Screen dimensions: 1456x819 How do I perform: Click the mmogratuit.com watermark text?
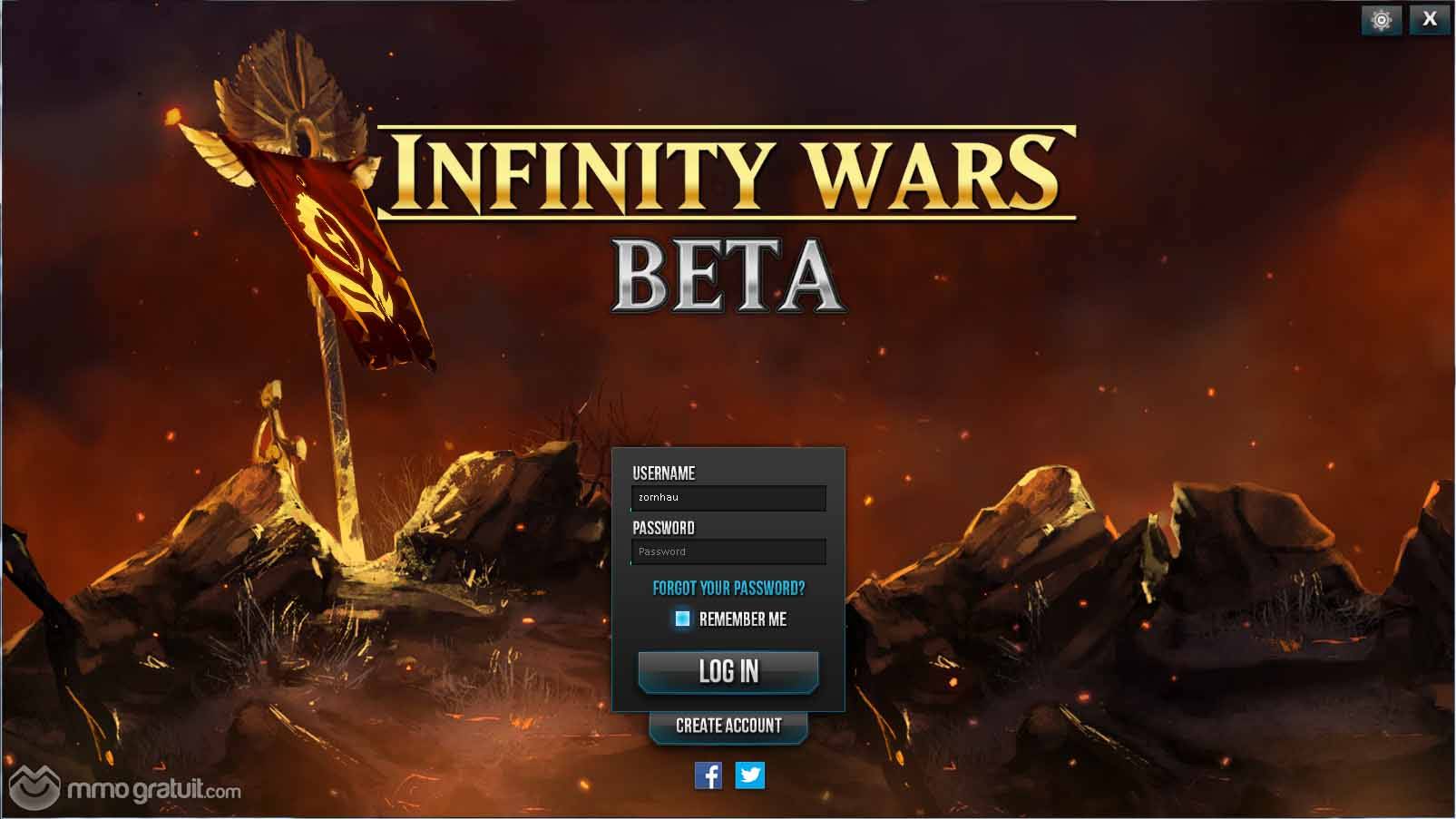pyautogui.click(x=154, y=791)
